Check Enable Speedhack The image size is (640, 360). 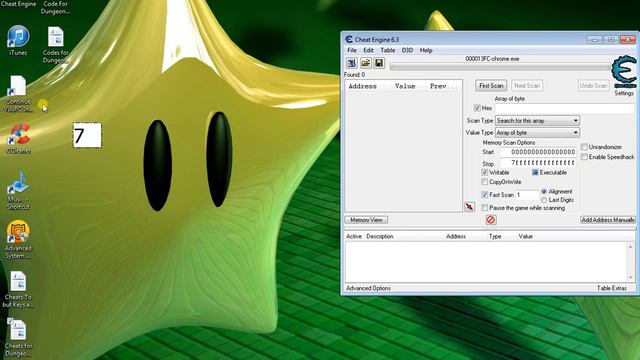584,157
